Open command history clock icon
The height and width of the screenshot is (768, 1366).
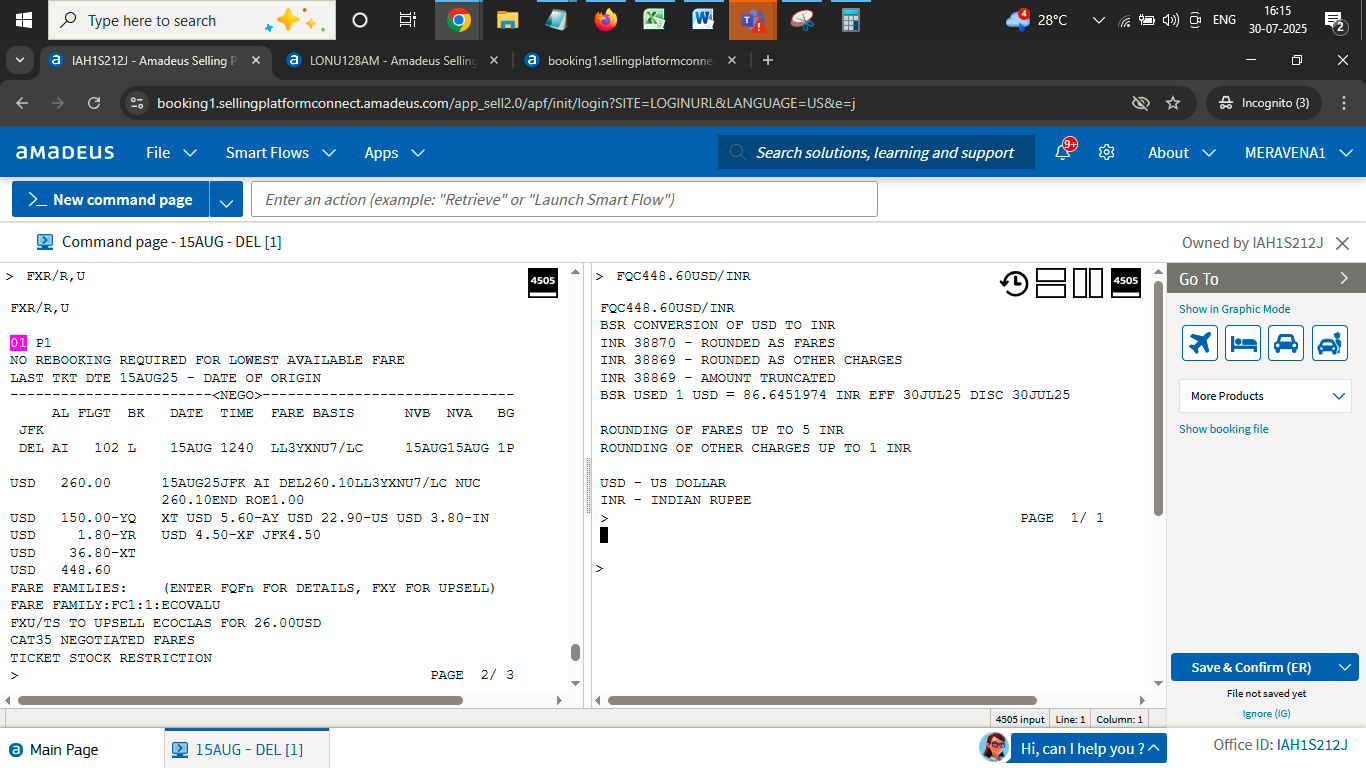[x=1014, y=284]
